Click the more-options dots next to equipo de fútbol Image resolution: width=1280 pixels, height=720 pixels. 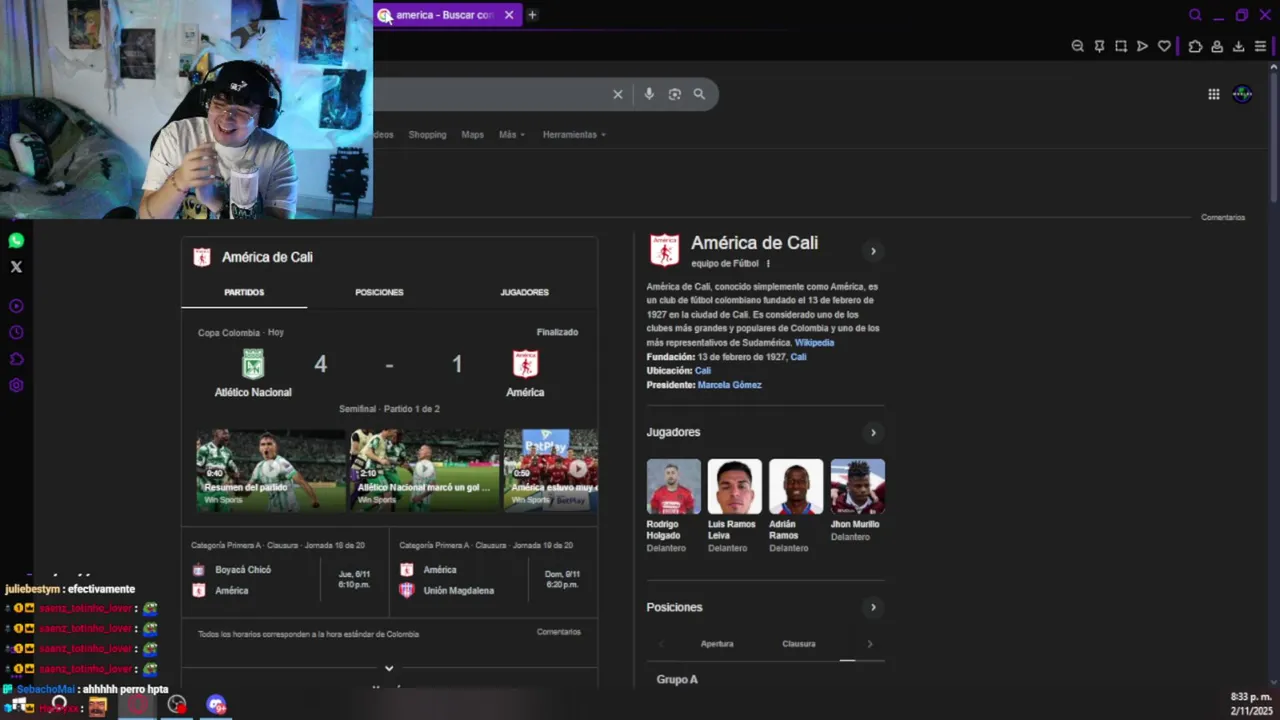(x=768, y=264)
